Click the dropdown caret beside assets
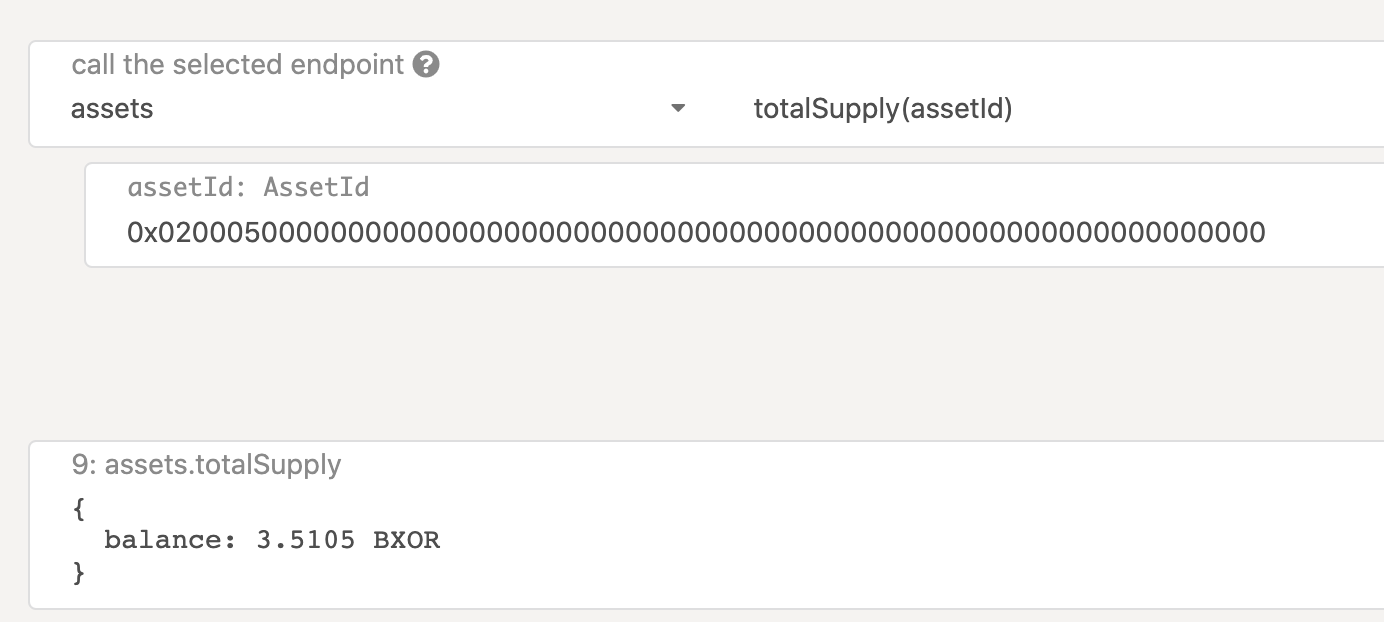1384x622 pixels. pos(678,108)
